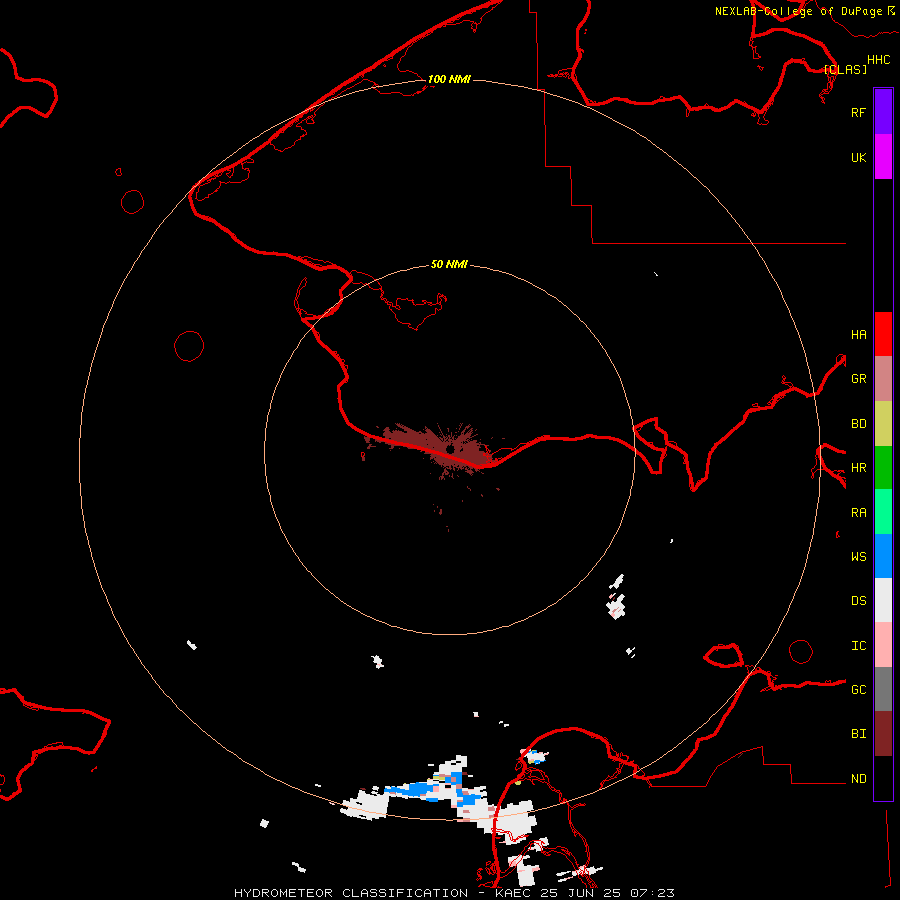This screenshot has height=900, width=900.
Task: Click the IC legend label
Action: [x=858, y=645]
